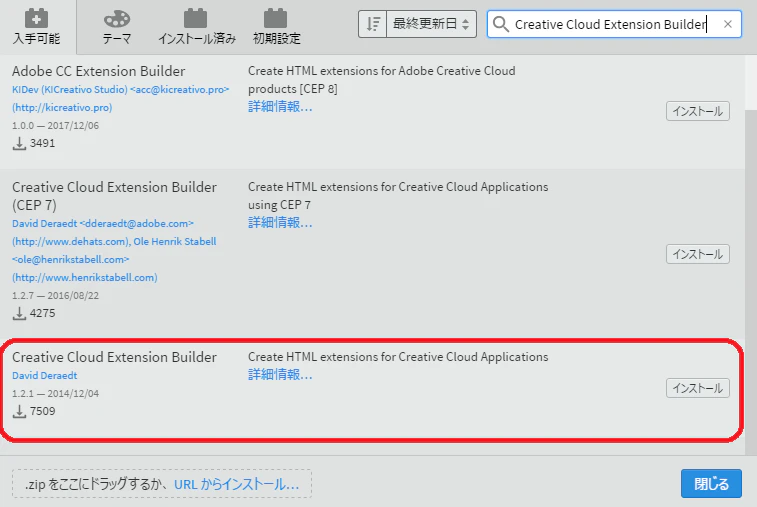Open the 最終更新日 sort dropdown
Screen dimensions: 757x507
431,24
